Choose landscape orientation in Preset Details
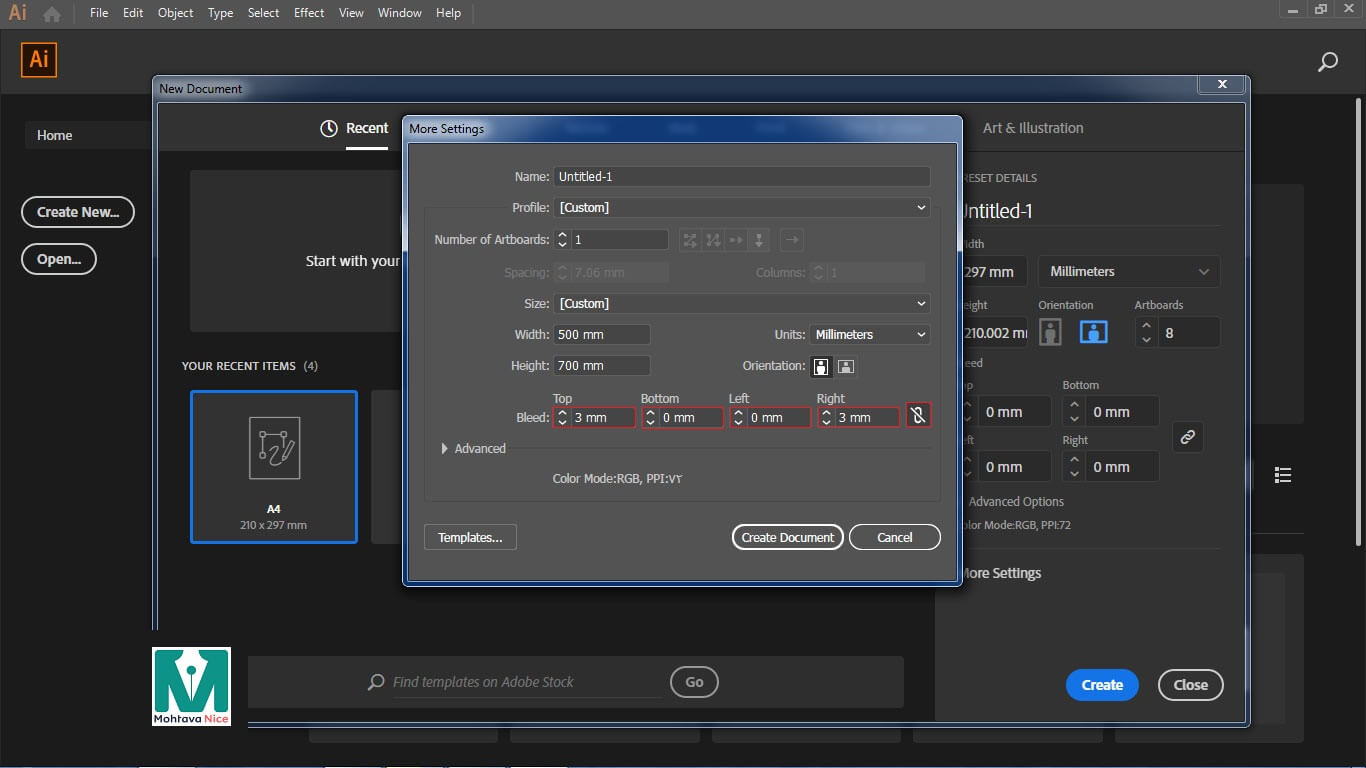1366x768 pixels. (1093, 332)
